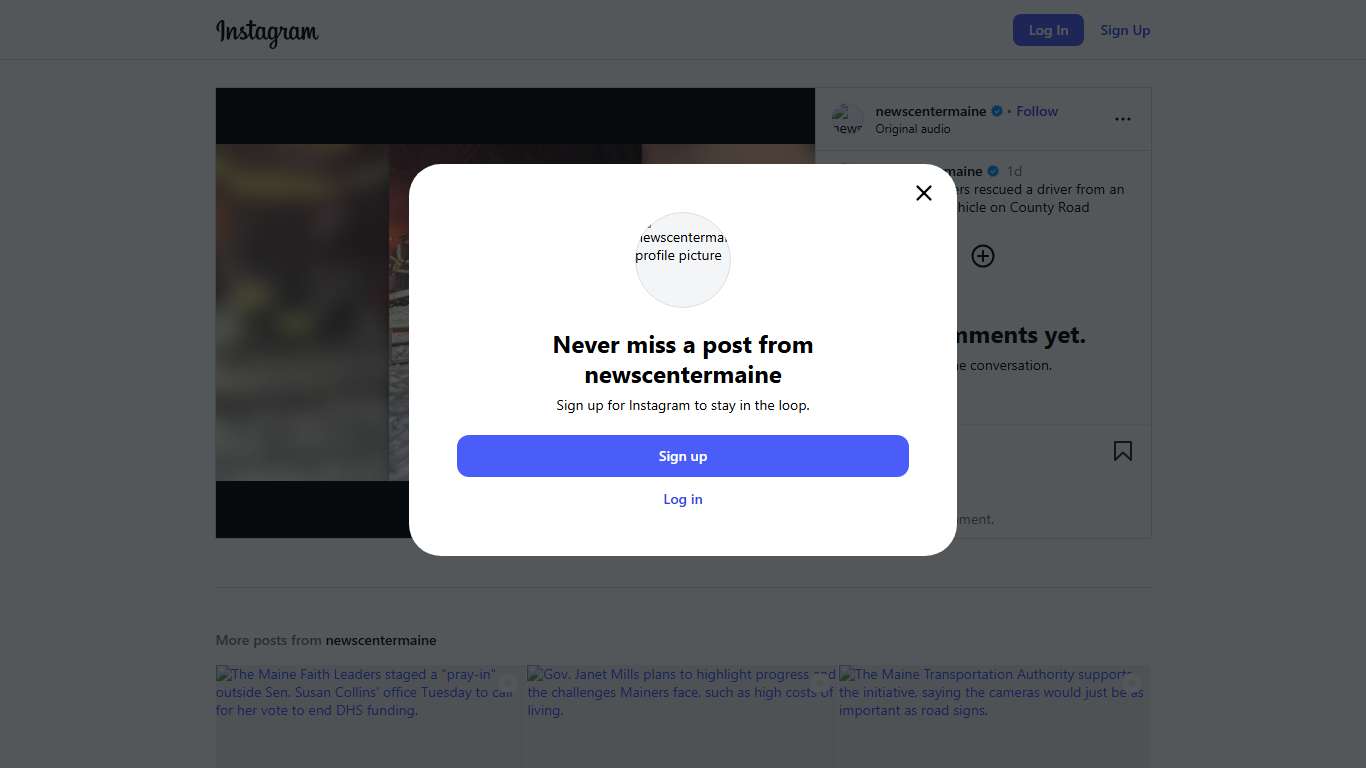Follow the newscentermaine account
This screenshot has width=1366, height=768.
(x=1036, y=111)
